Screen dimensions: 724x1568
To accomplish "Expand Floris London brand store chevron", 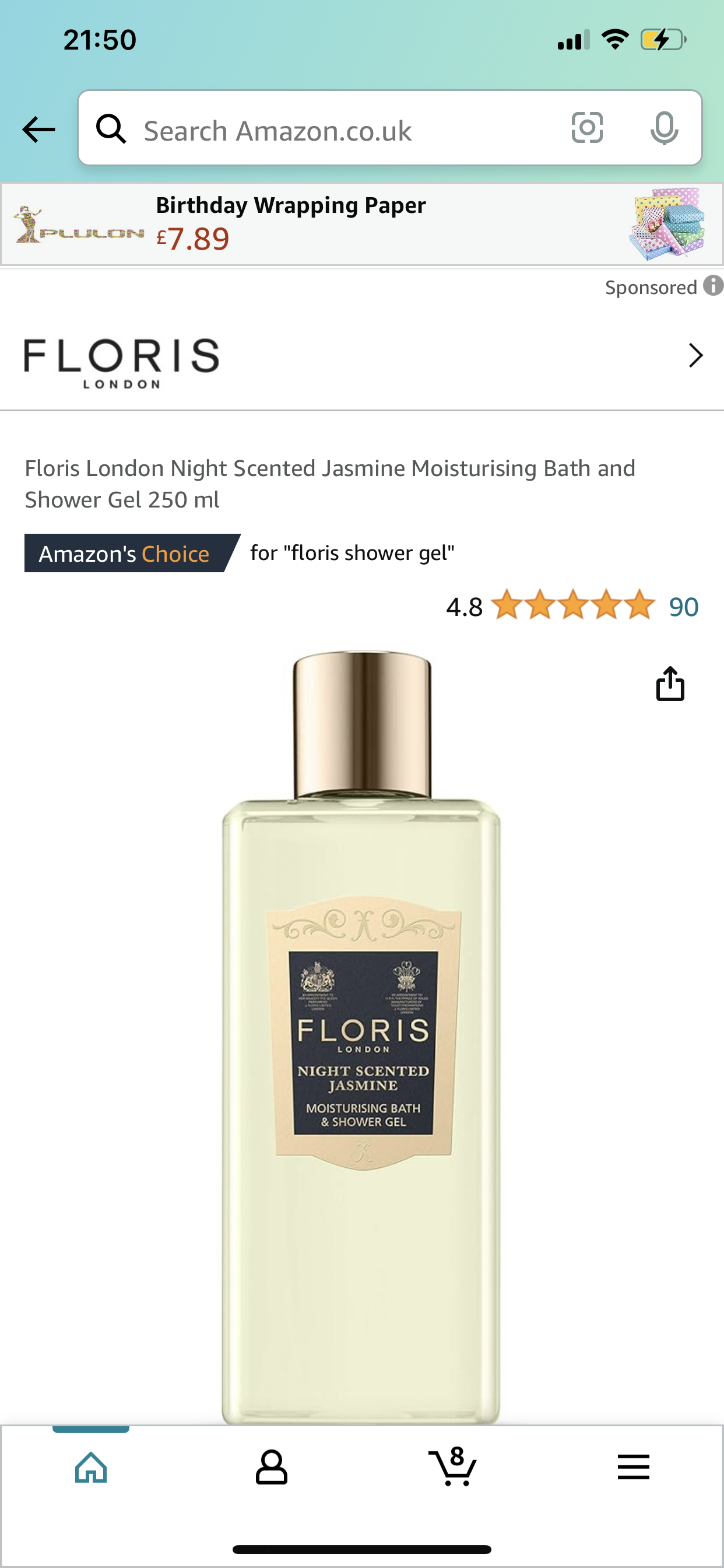I will (695, 355).
